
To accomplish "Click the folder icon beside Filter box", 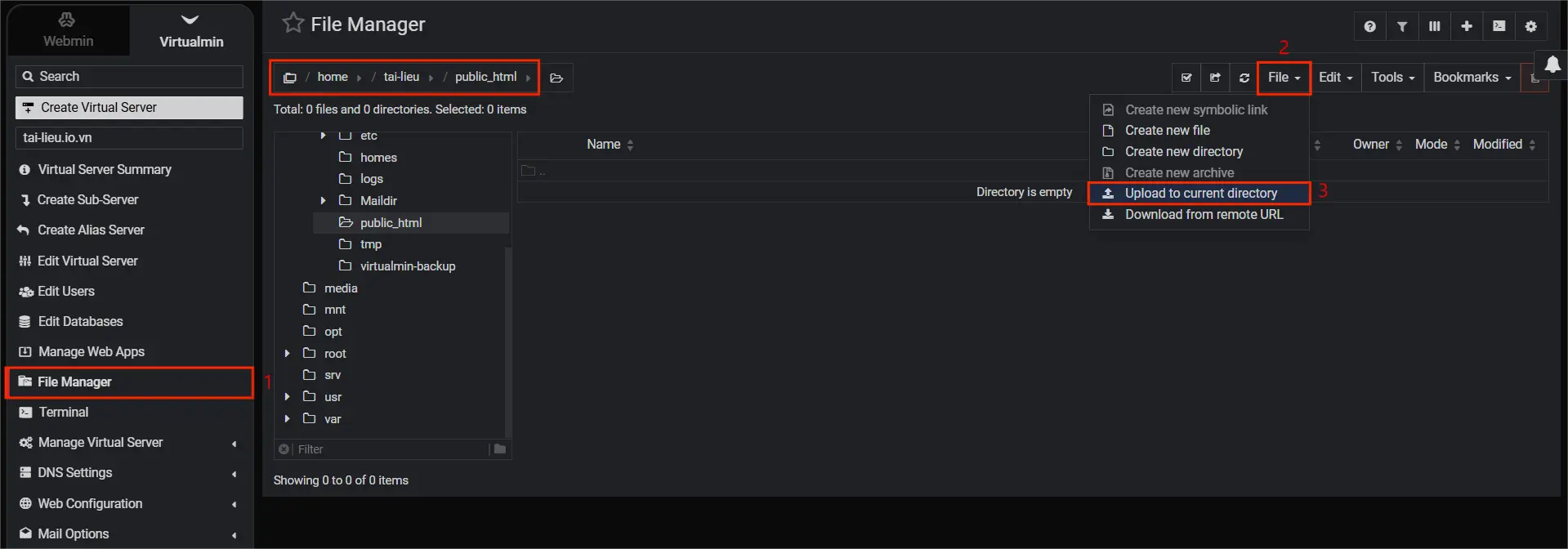I will [500, 449].
